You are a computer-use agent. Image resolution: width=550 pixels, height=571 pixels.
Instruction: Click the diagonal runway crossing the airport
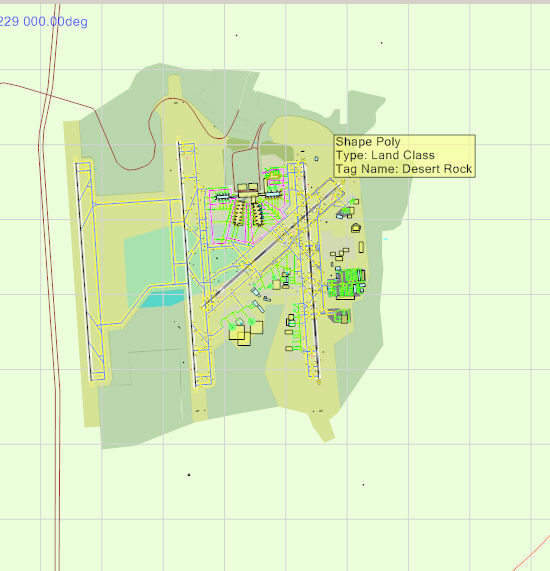click(x=271, y=245)
